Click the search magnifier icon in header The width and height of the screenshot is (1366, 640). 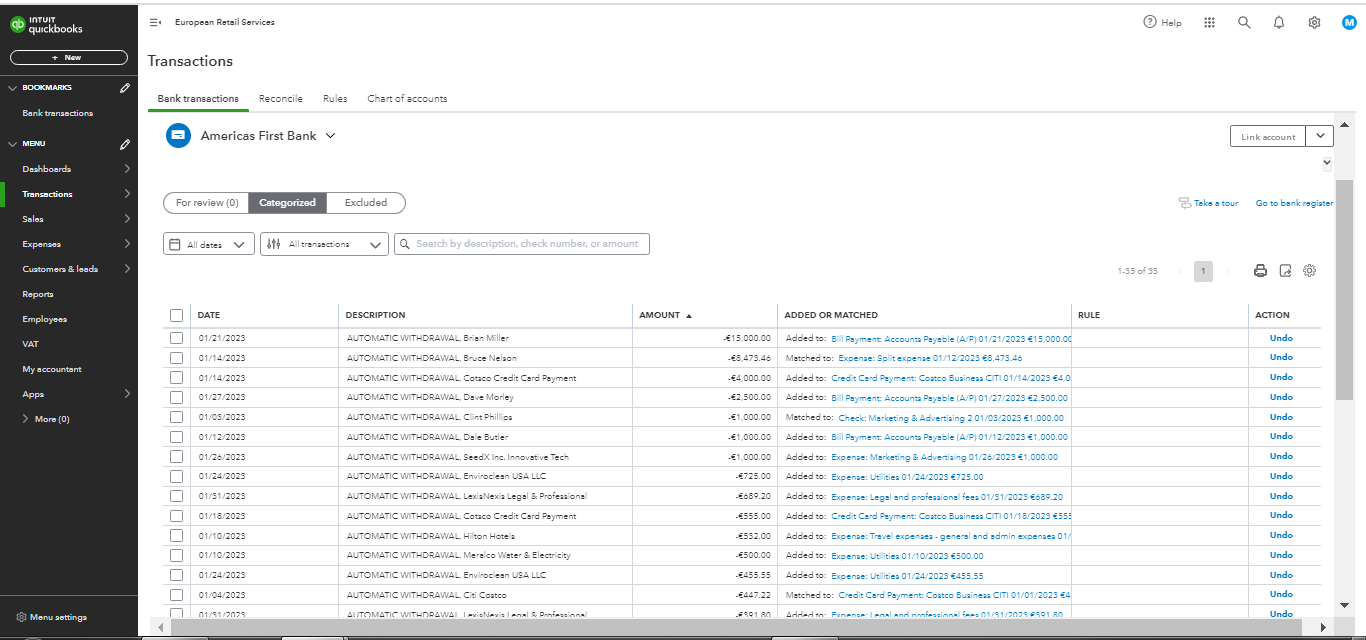click(x=1244, y=22)
